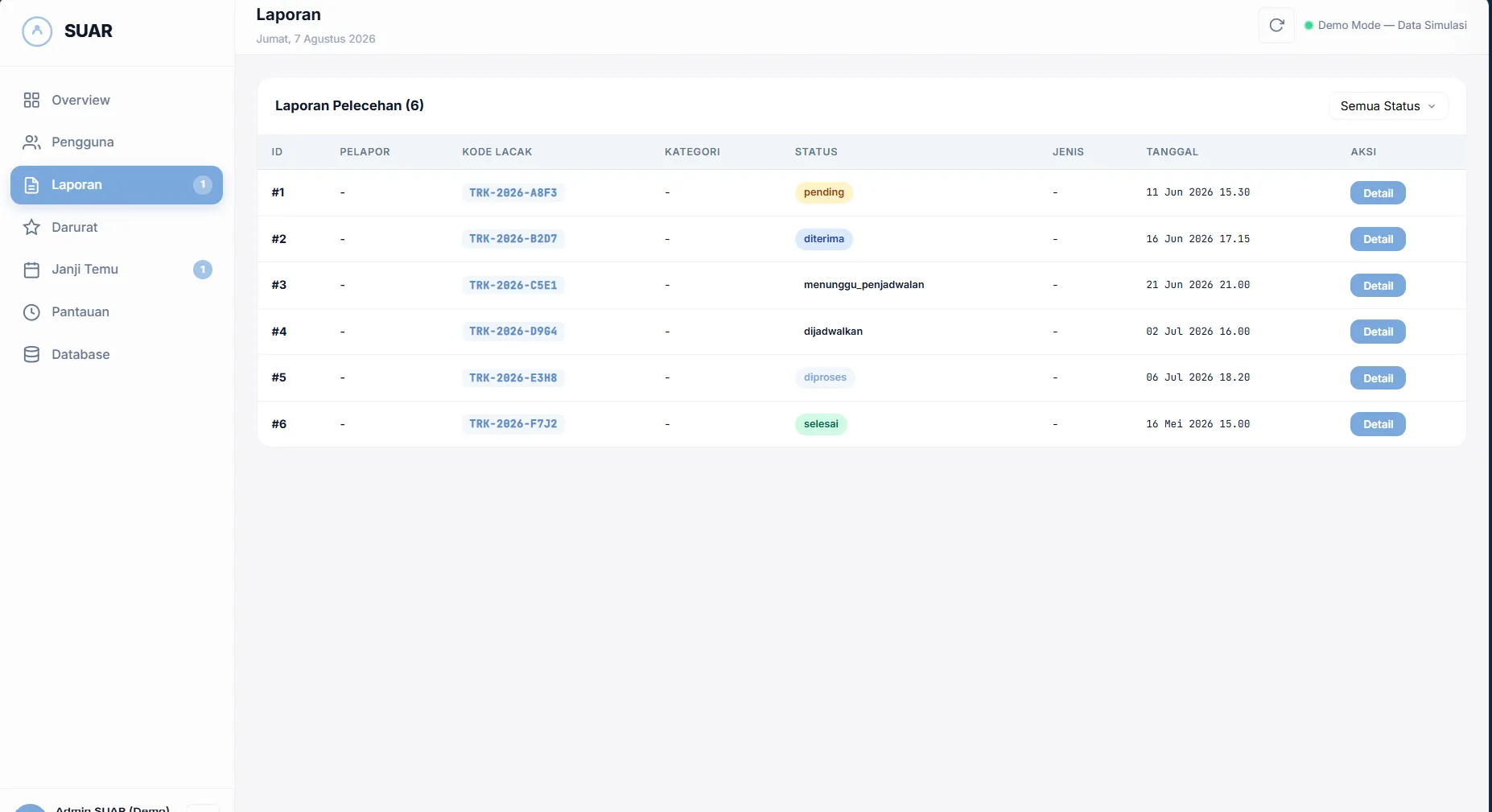Click the date Jumat, 7 Agustus 2026
This screenshot has width=1492, height=812.
click(x=315, y=39)
